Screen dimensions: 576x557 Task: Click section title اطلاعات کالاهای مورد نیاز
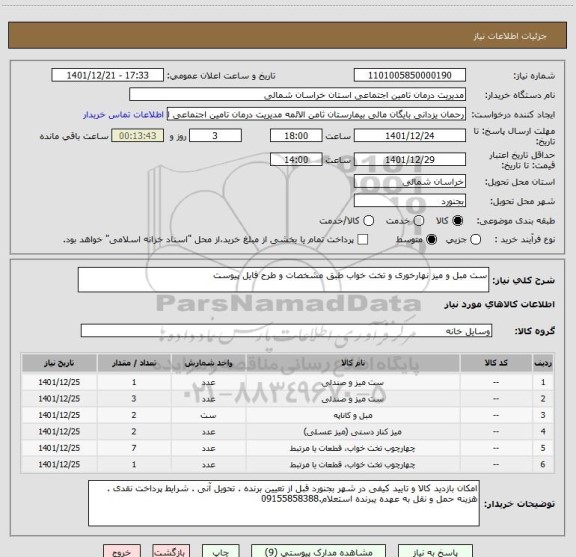click(500, 305)
